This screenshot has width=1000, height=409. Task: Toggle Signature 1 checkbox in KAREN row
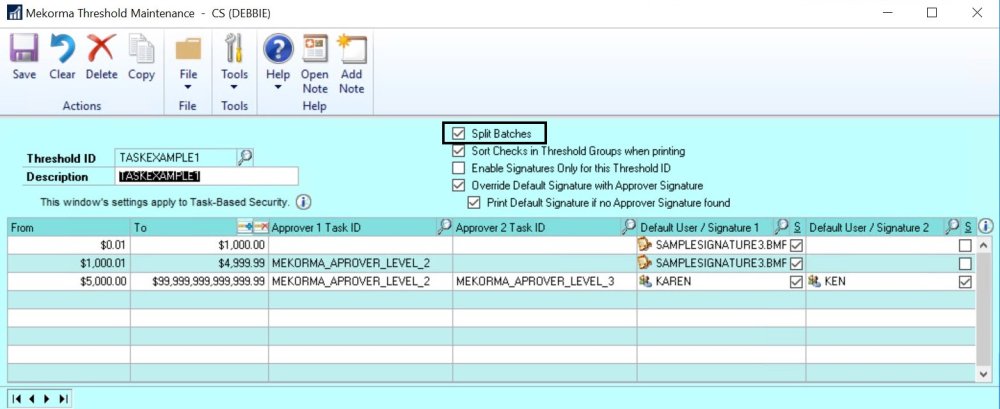click(797, 281)
